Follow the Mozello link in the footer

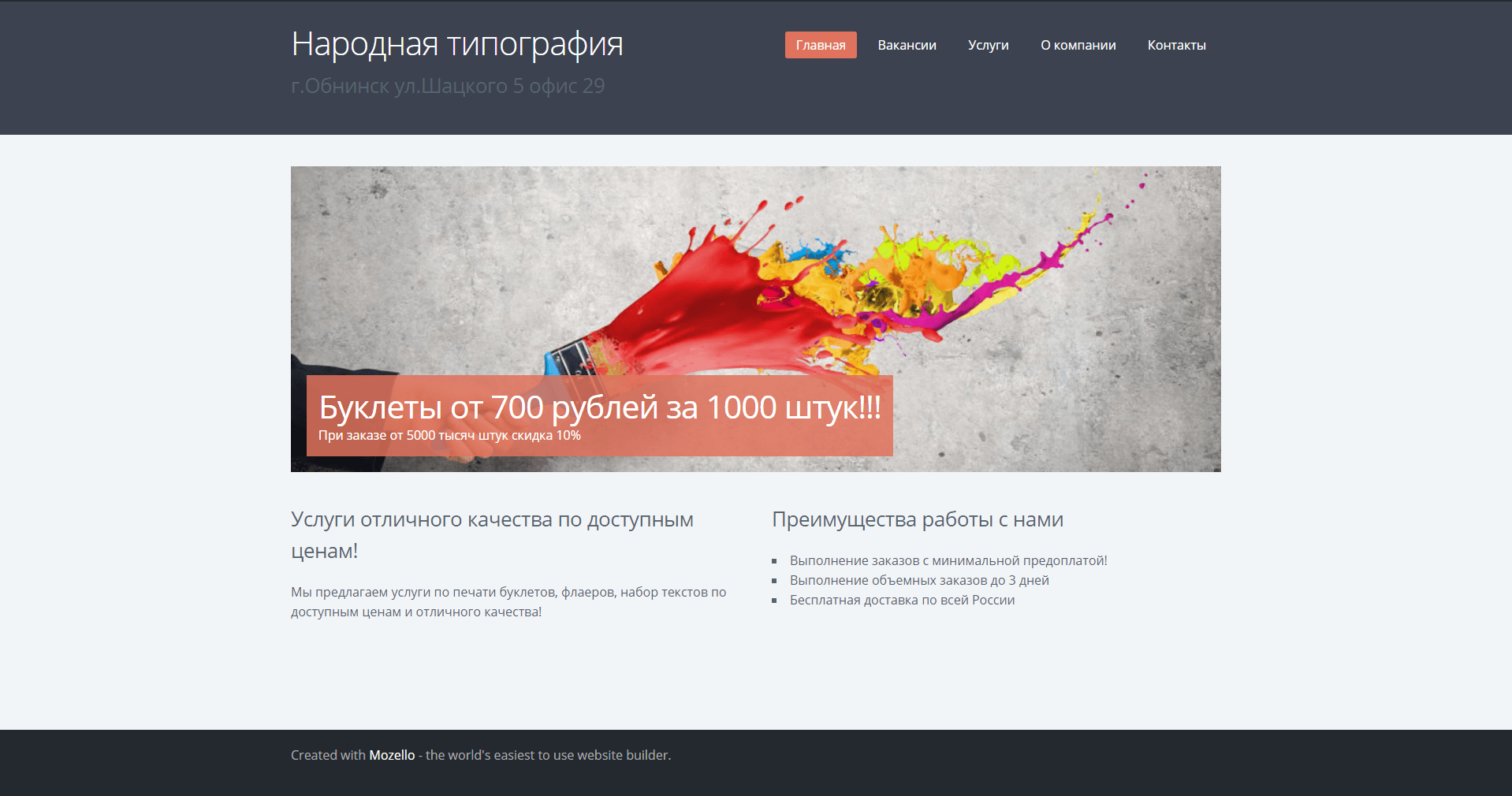tap(392, 754)
